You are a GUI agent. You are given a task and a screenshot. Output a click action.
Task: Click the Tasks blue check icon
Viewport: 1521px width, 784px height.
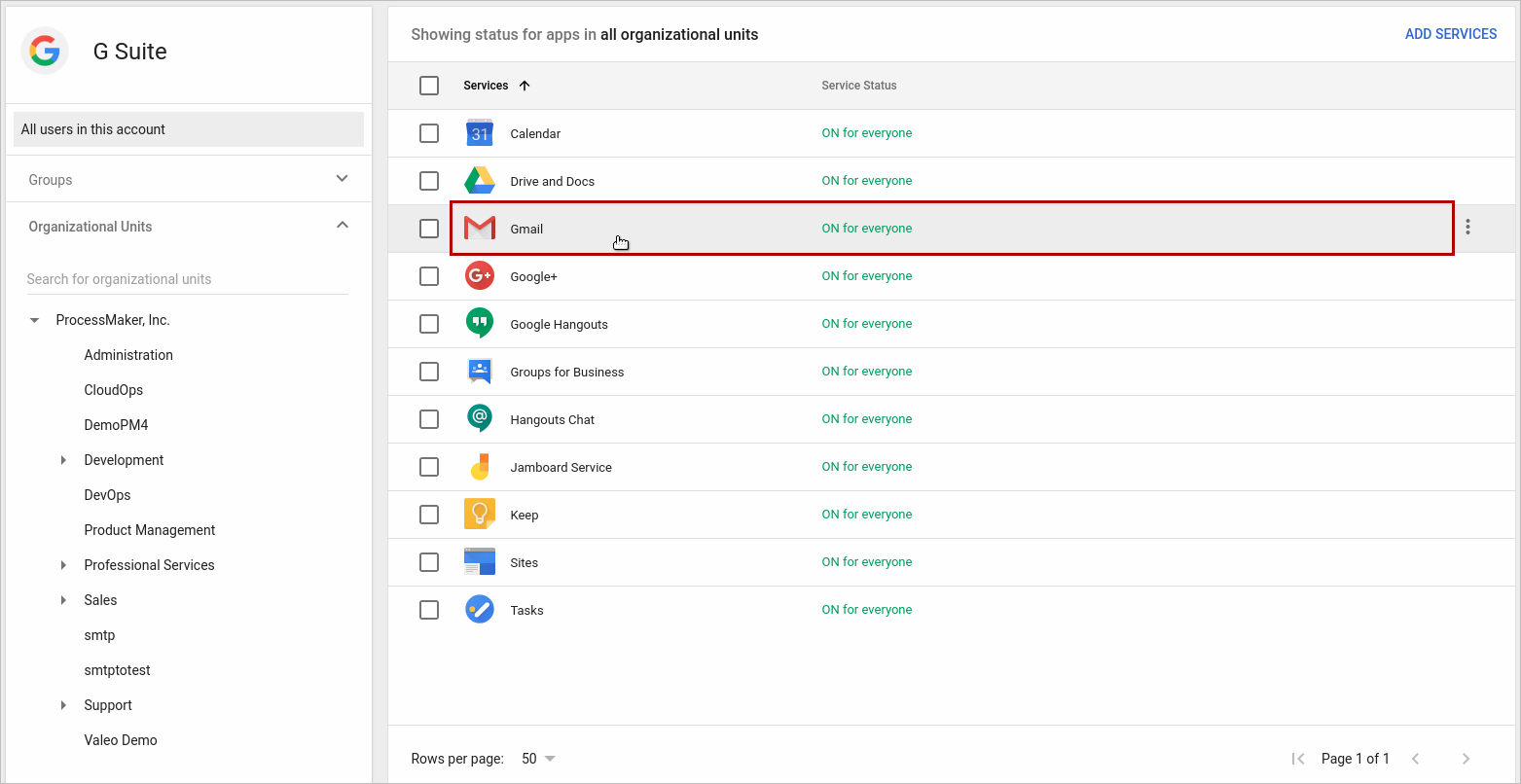coord(480,610)
